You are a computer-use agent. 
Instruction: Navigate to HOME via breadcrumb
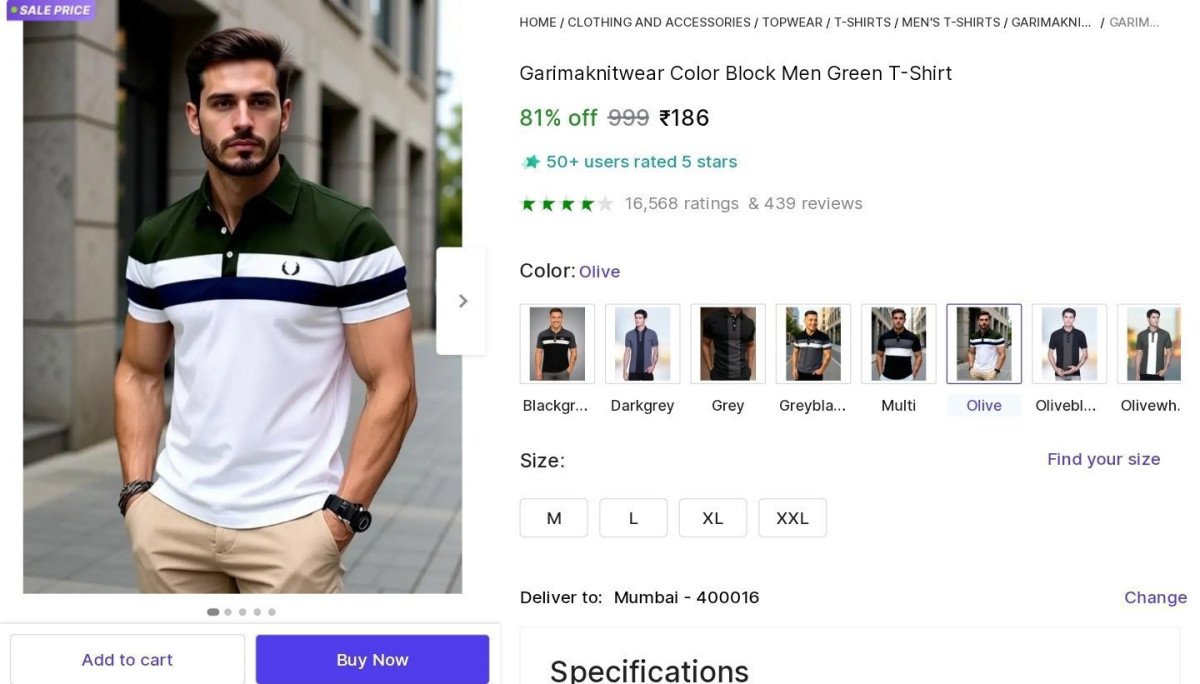point(537,21)
